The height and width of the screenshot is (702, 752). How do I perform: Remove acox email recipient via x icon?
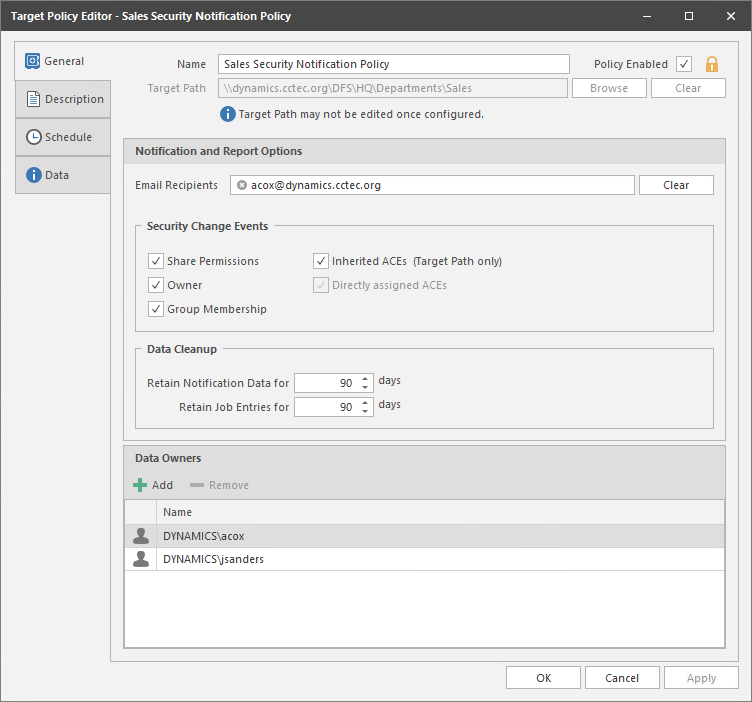click(x=242, y=185)
